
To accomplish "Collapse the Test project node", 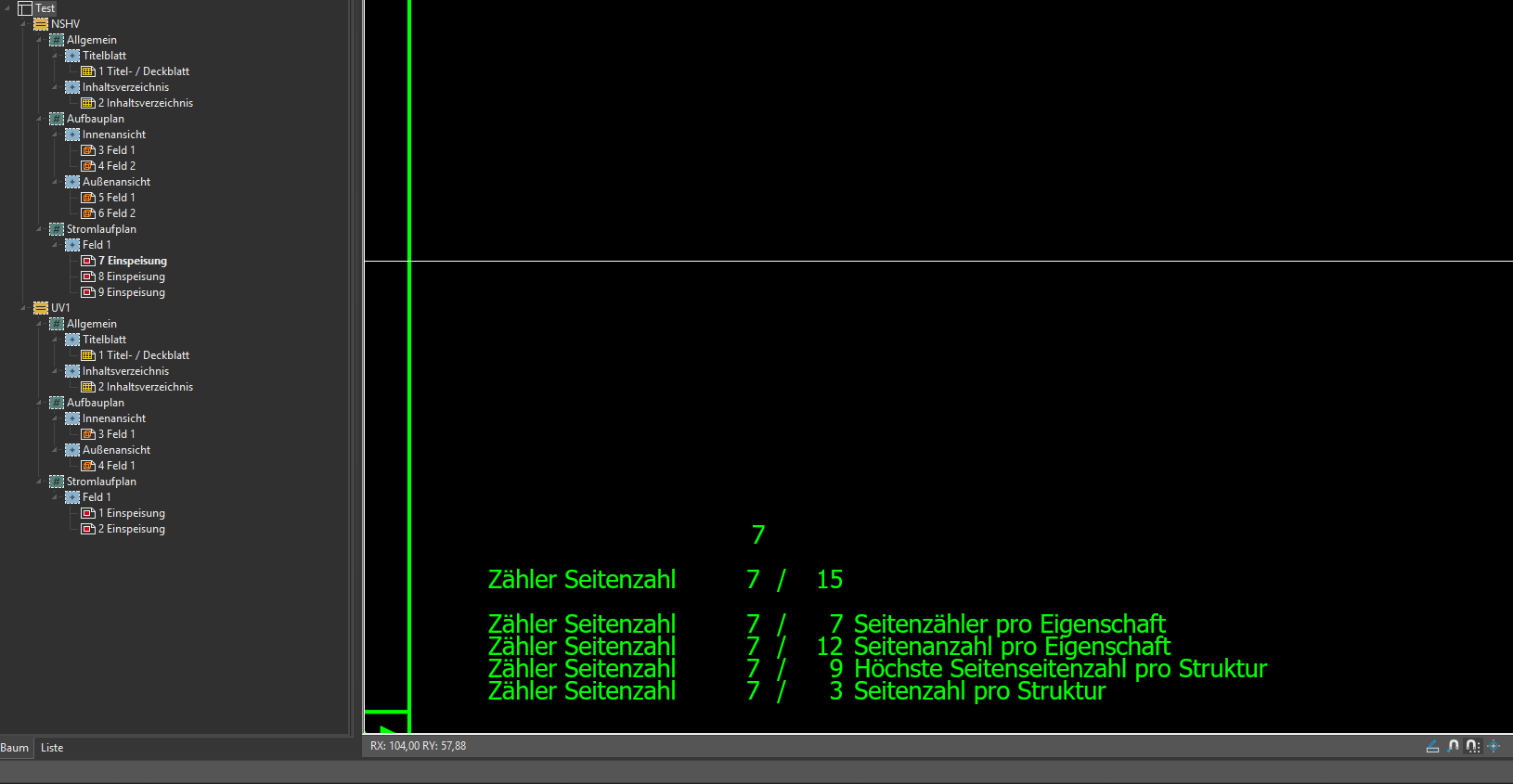I will click(8, 8).
